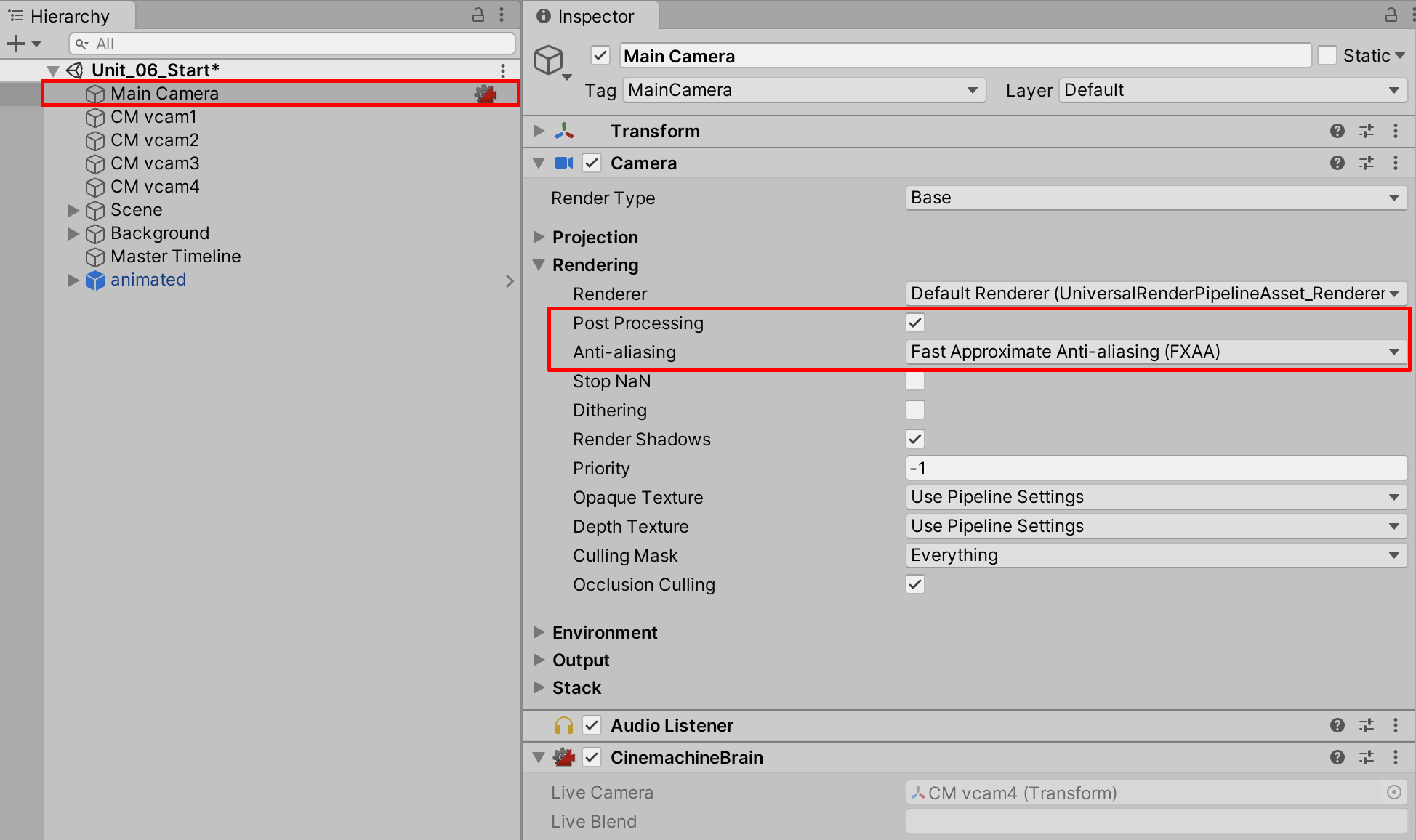
Task: Expand the Projection section
Action: click(539, 237)
